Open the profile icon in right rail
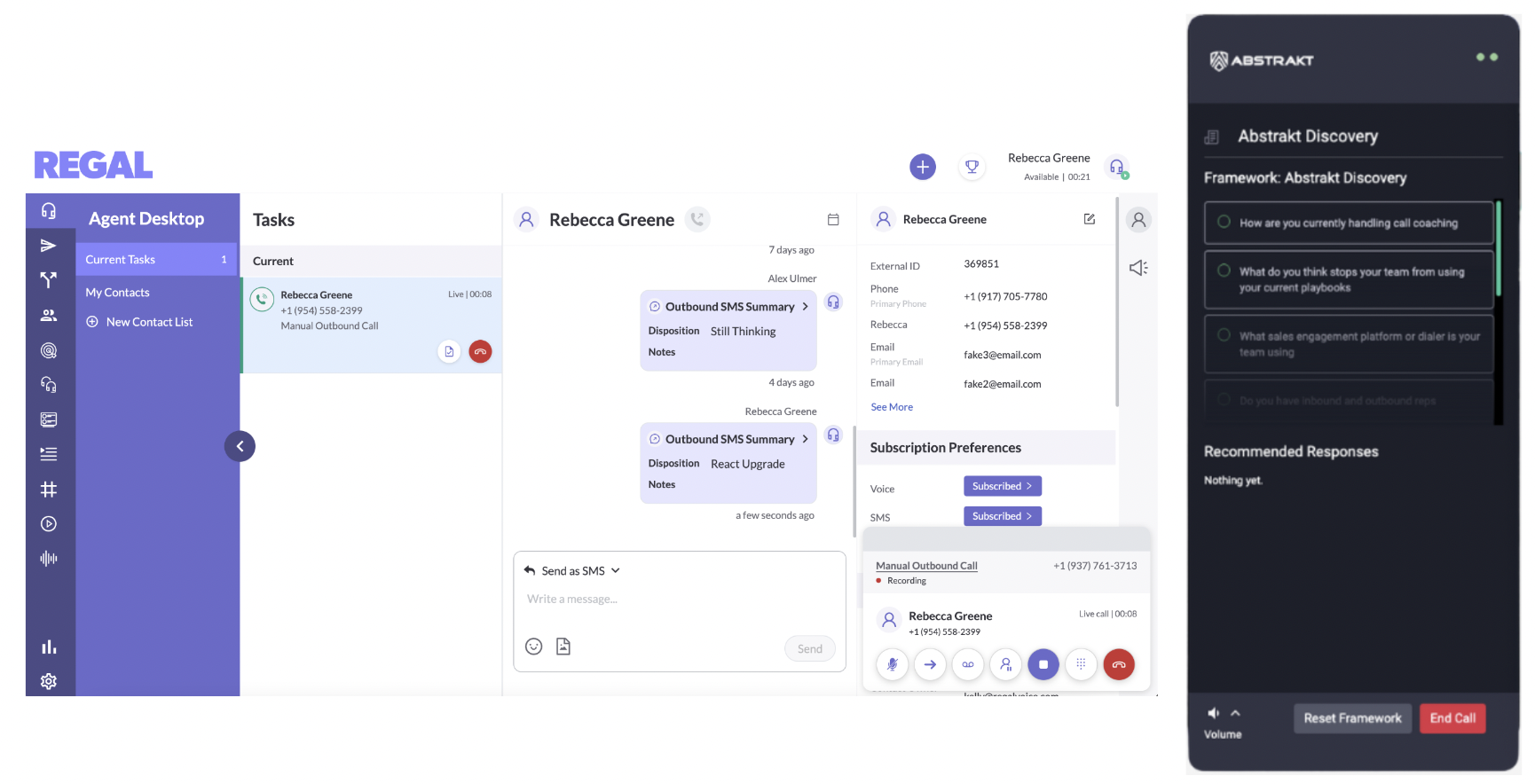Screen dimensions: 1535x784 1138,220
